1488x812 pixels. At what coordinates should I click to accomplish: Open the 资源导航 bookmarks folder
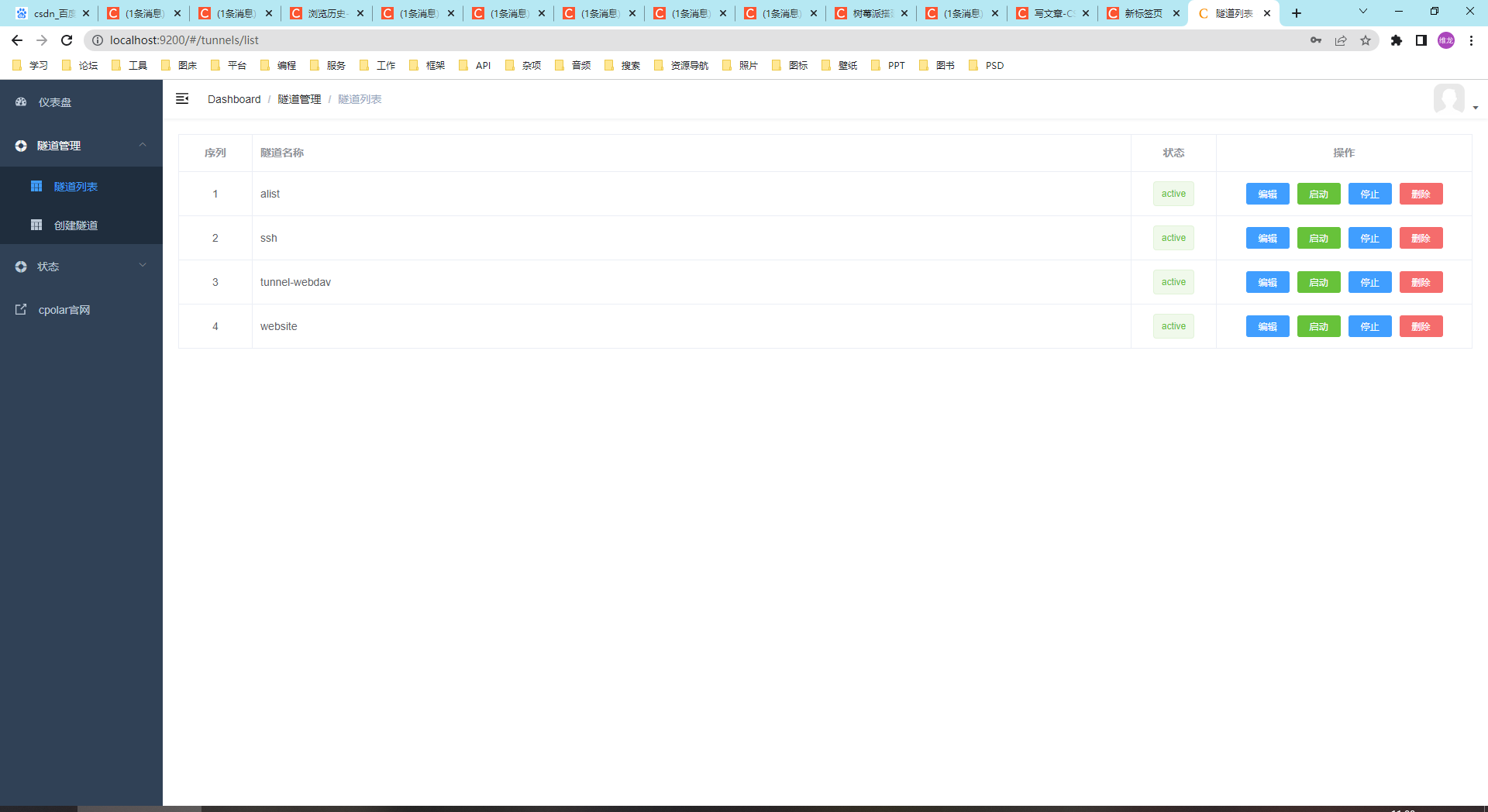(x=681, y=65)
